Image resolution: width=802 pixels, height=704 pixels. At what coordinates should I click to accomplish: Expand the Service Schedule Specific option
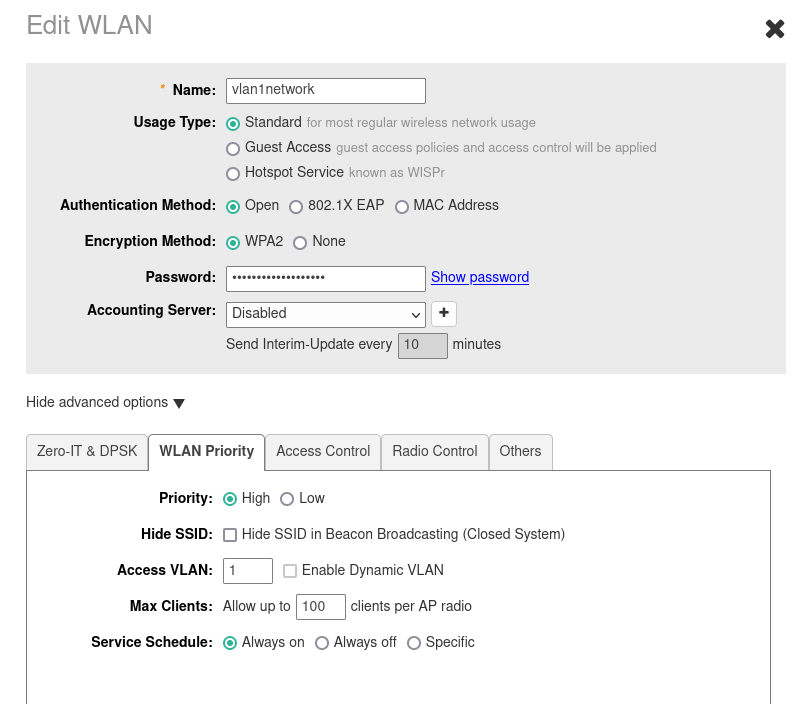[414, 643]
